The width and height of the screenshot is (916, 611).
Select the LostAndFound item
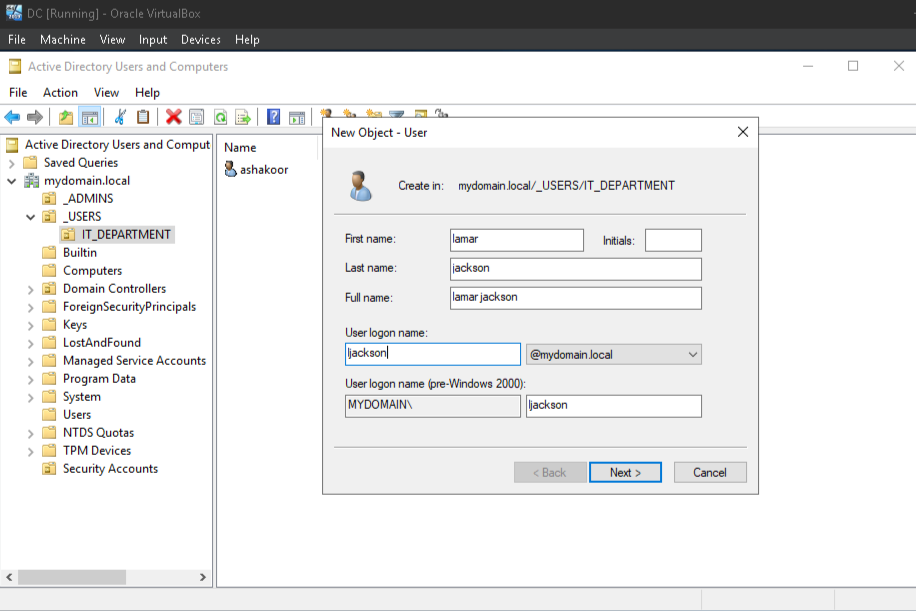click(102, 343)
